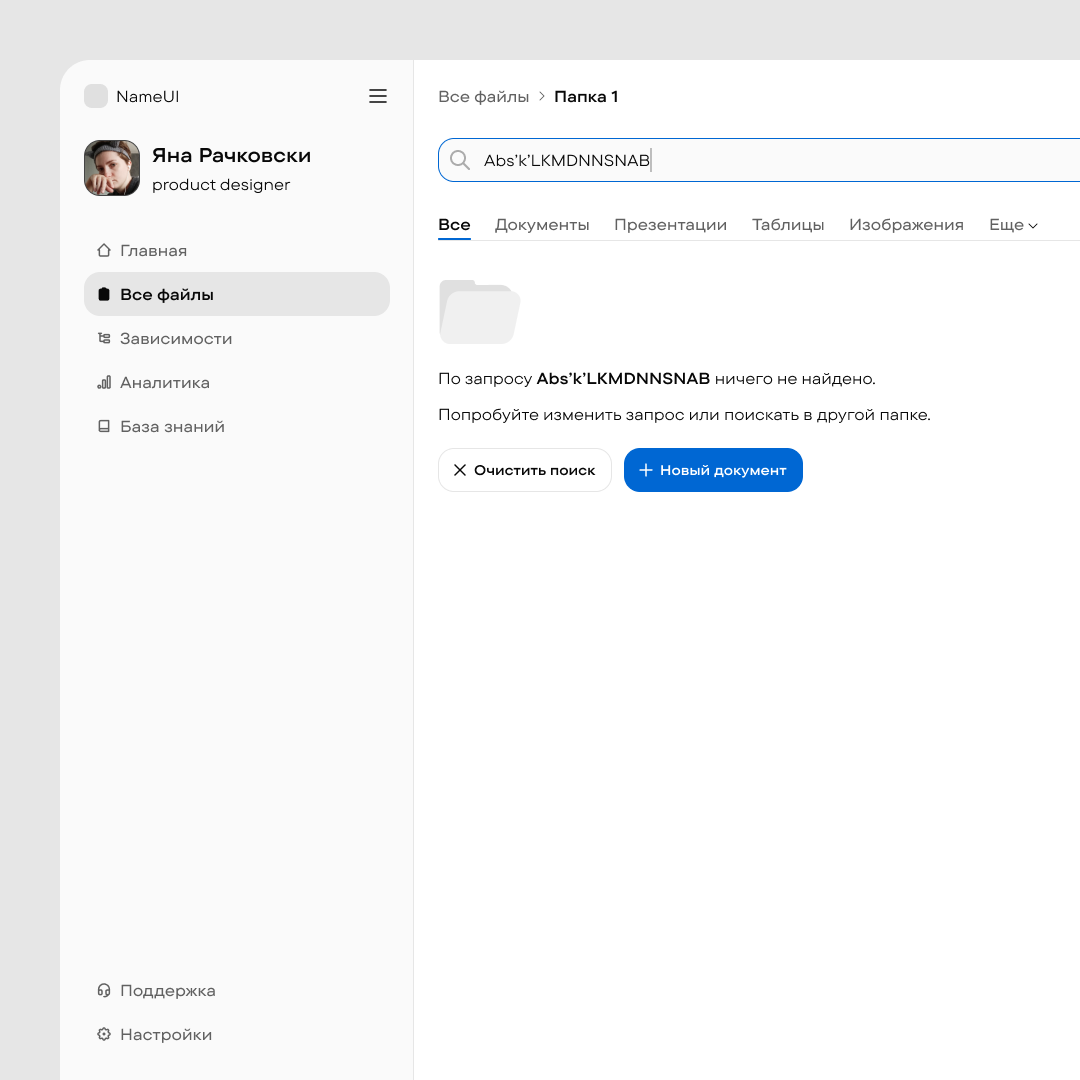This screenshot has height=1080, width=1080.
Task: Click the breadcrumb chevron separator
Action: click(542, 96)
